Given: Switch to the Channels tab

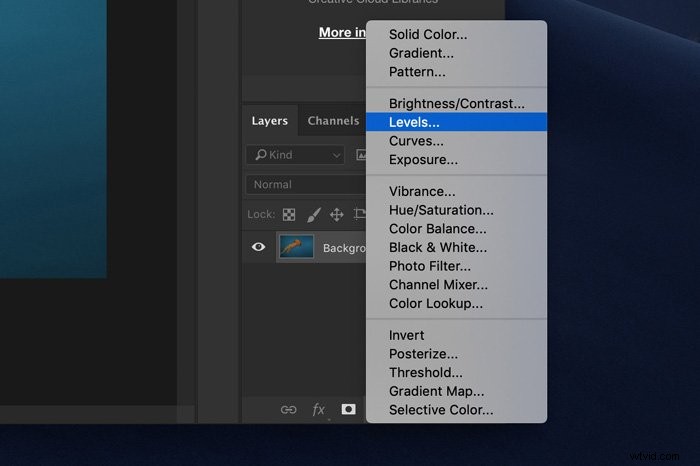Looking at the screenshot, I should (333, 121).
